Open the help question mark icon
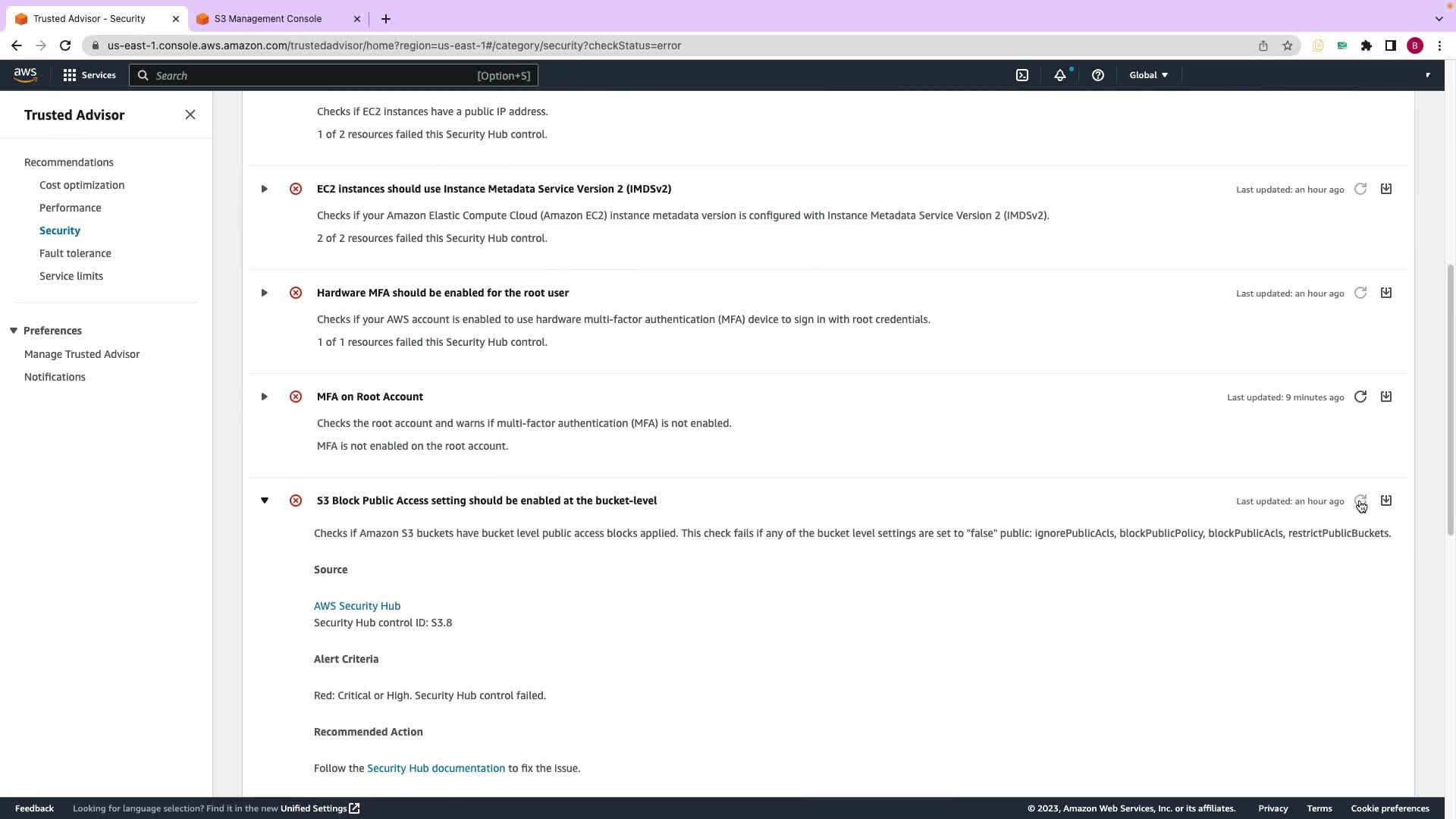 click(1097, 75)
